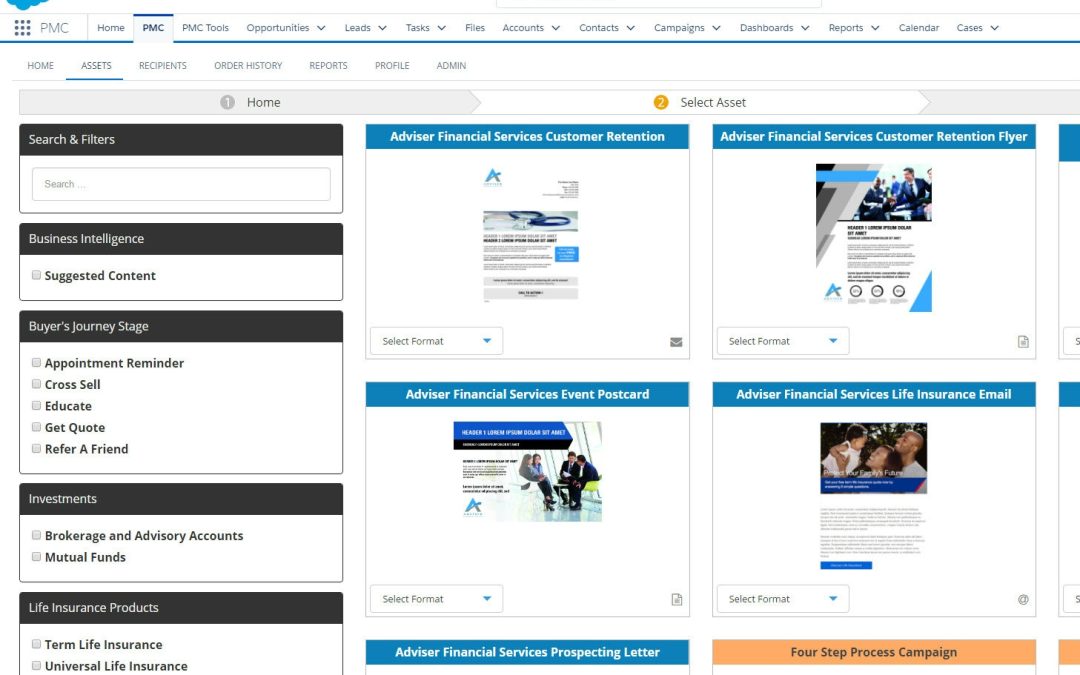Expand the Dashboards menu chevron

click(805, 28)
